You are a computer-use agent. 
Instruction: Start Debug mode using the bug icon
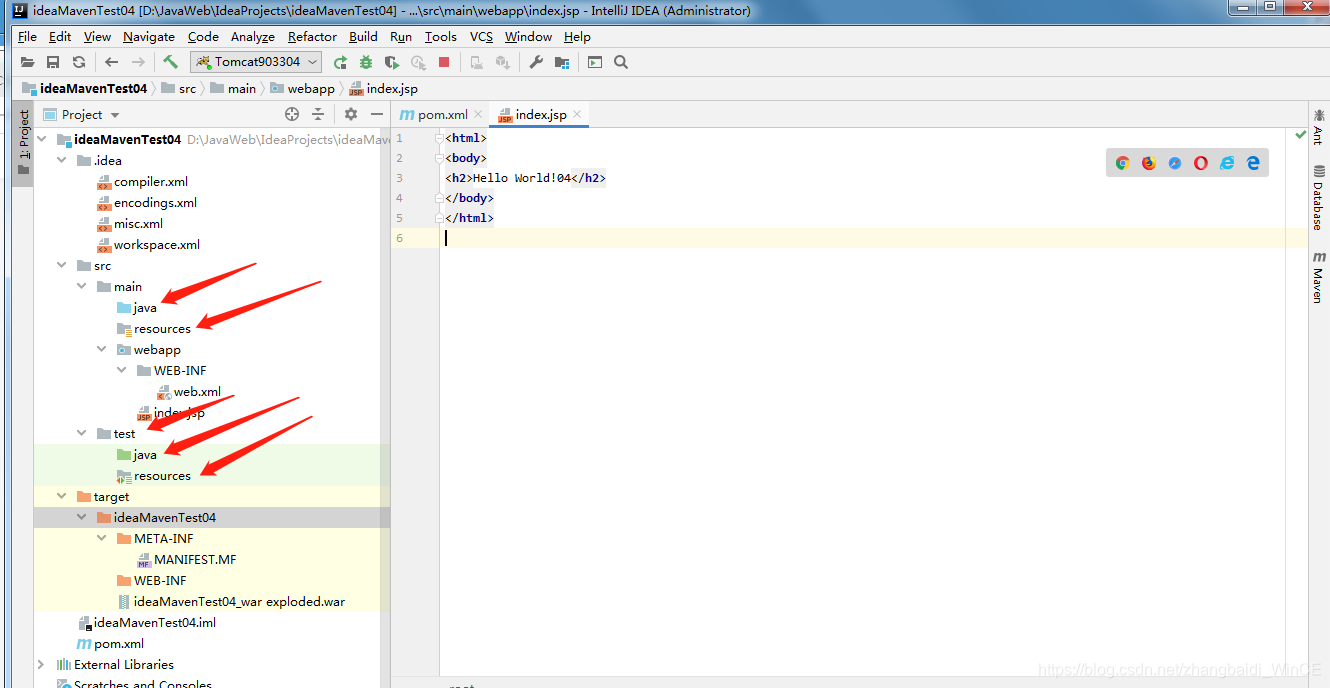366,62
